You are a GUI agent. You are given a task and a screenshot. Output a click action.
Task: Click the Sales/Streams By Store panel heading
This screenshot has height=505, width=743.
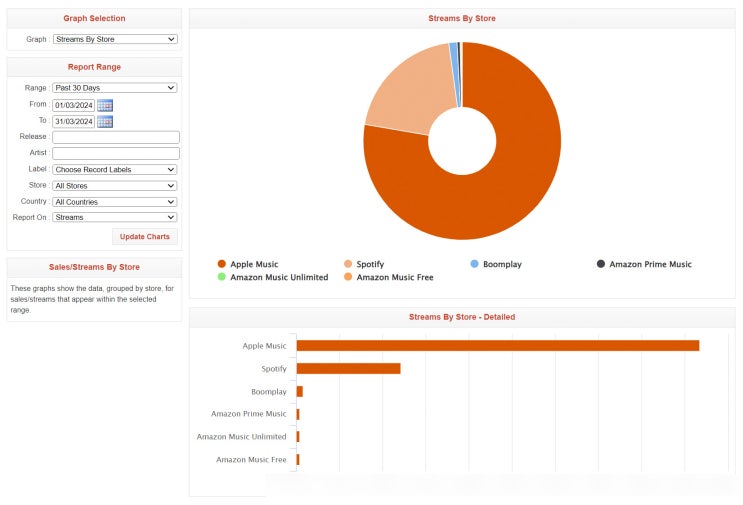94,267
